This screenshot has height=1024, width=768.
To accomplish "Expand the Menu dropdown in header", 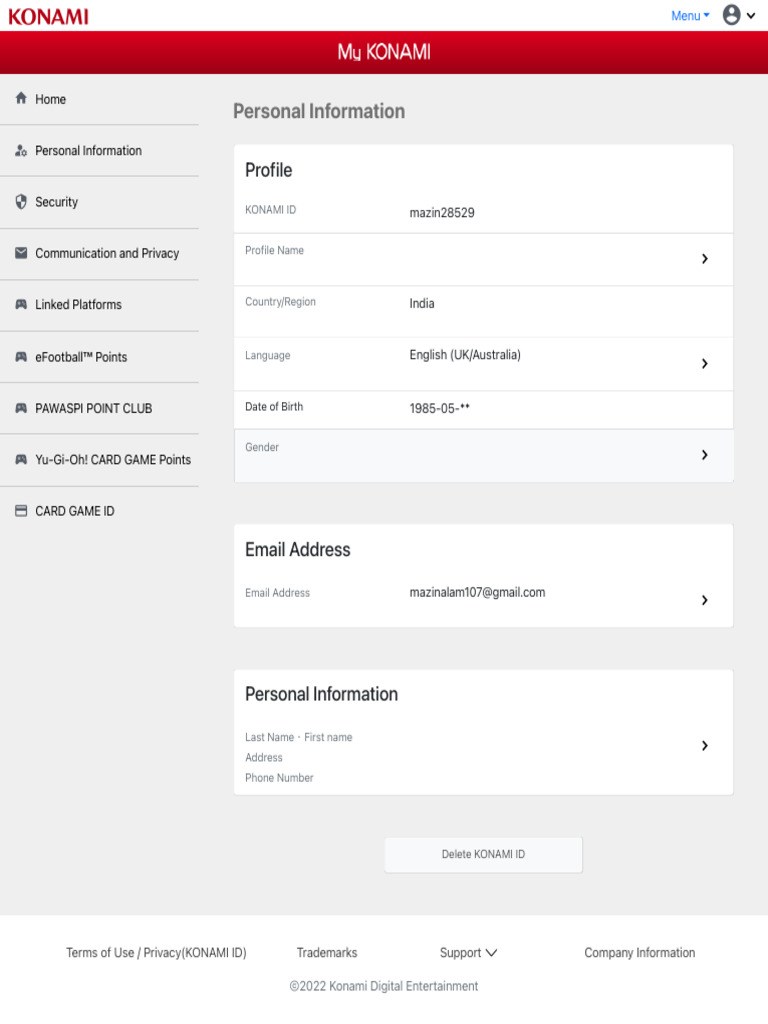I will click(690, 16).
